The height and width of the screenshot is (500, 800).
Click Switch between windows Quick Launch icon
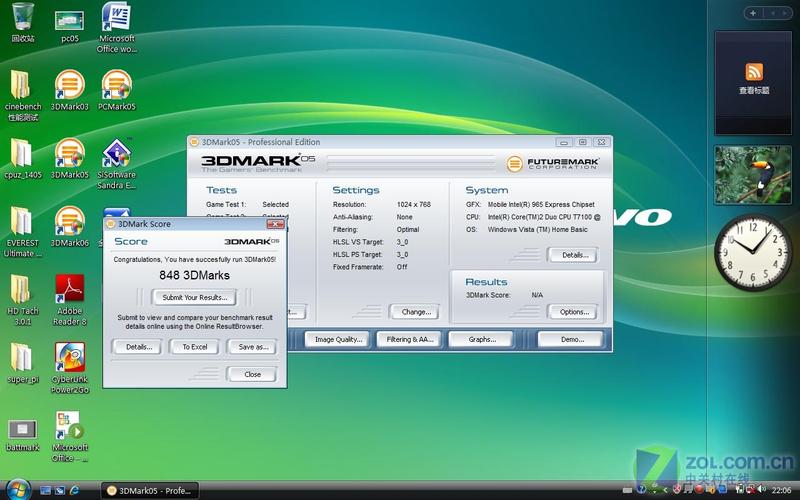60,490
